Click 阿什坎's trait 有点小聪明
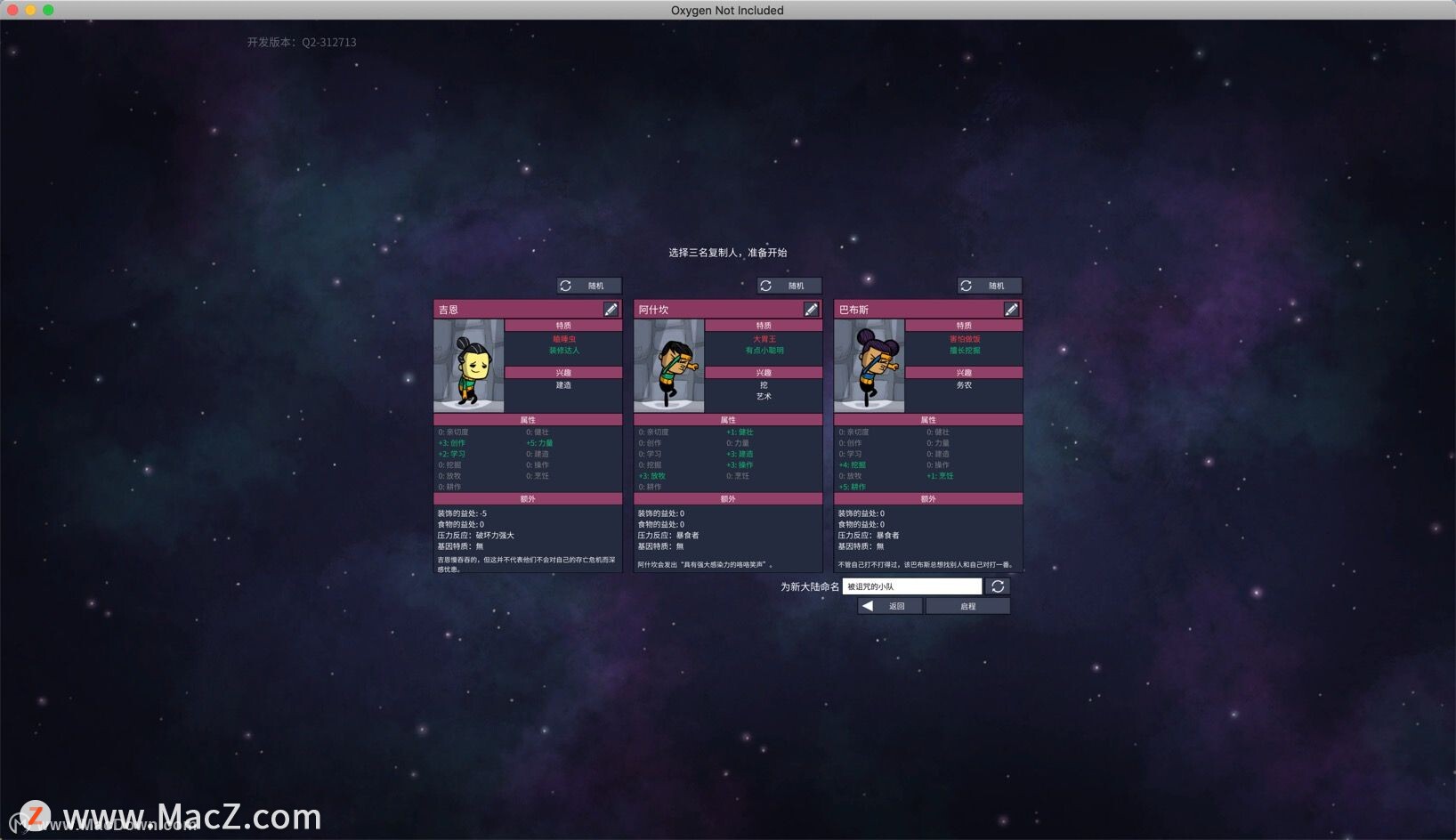1456x840 pixels. tap(764, 351)
